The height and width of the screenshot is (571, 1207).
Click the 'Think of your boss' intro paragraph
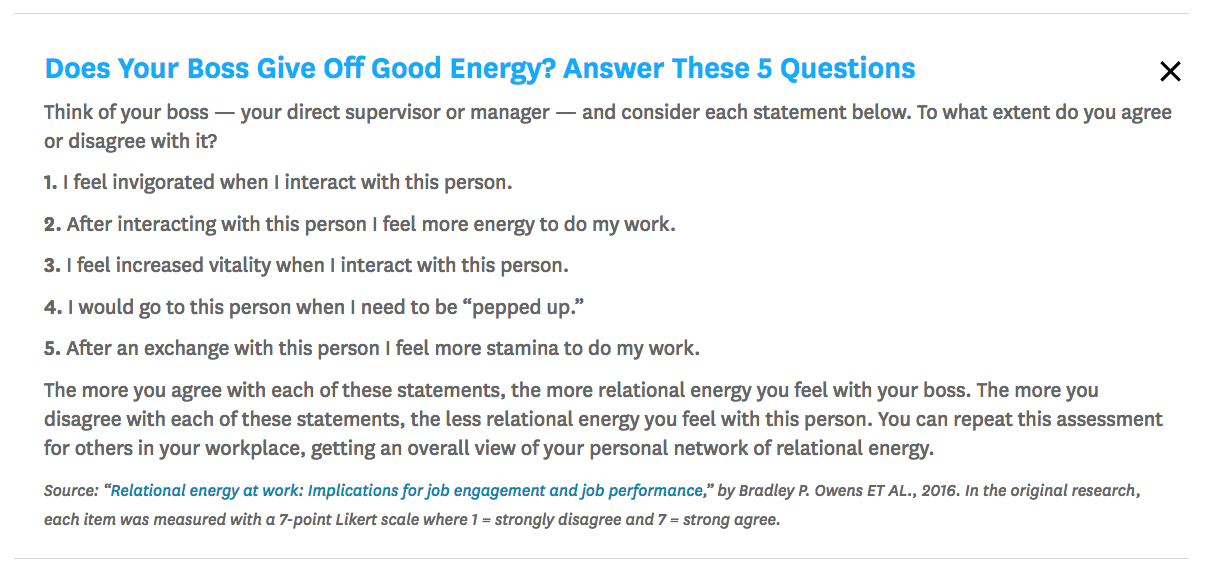[x=608, y=127]
